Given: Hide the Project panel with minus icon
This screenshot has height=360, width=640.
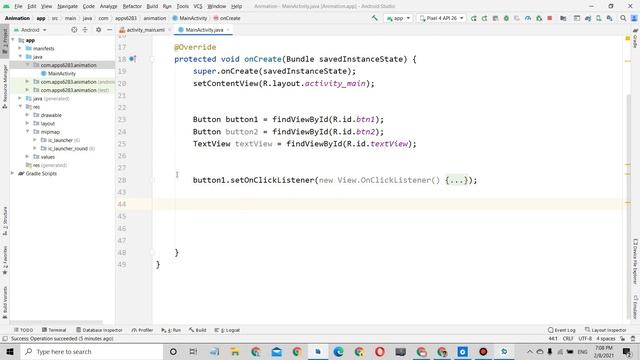Looking at the screenshot, I should pos(109,30).
